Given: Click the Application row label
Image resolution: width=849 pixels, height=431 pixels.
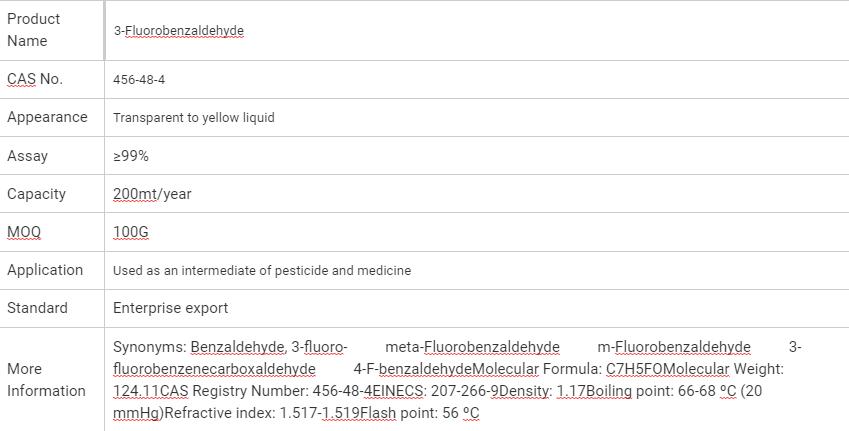Looking at the screenshot, I should (45, 270).
